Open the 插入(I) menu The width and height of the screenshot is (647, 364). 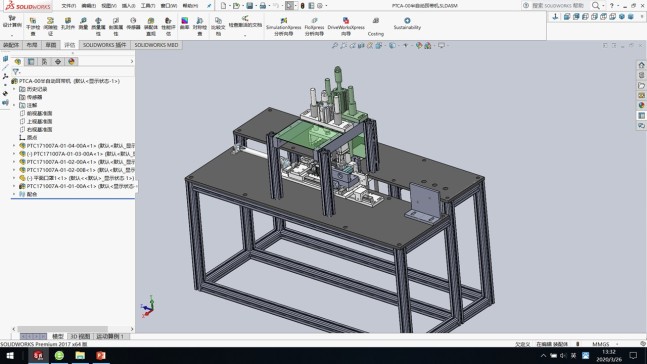[x=128, y=6]
